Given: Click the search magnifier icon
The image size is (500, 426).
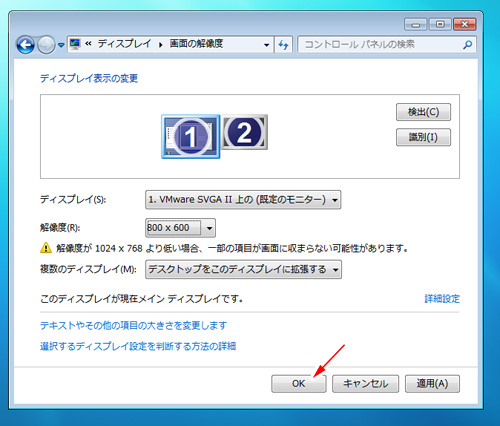Looking at the screenshot, I should click(467, 45).
